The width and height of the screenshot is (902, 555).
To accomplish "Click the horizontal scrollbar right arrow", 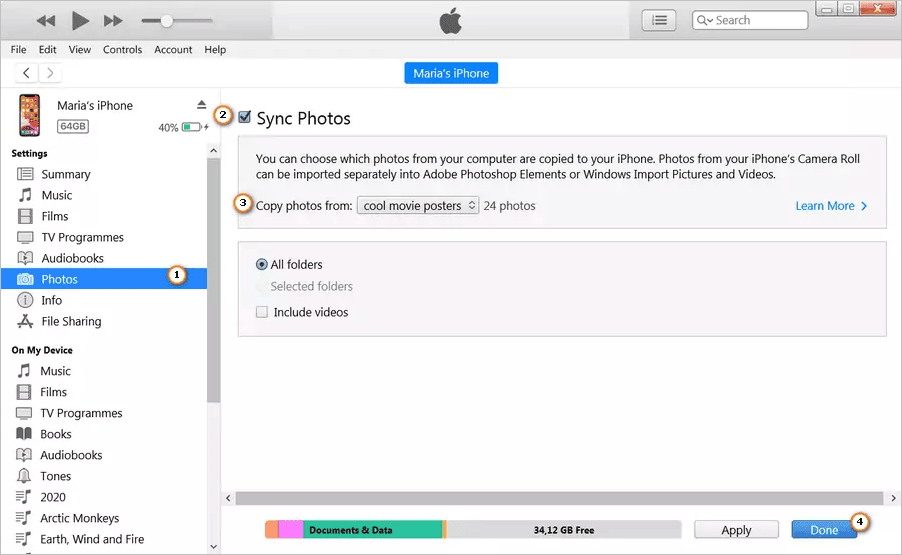I will point(893,498).
